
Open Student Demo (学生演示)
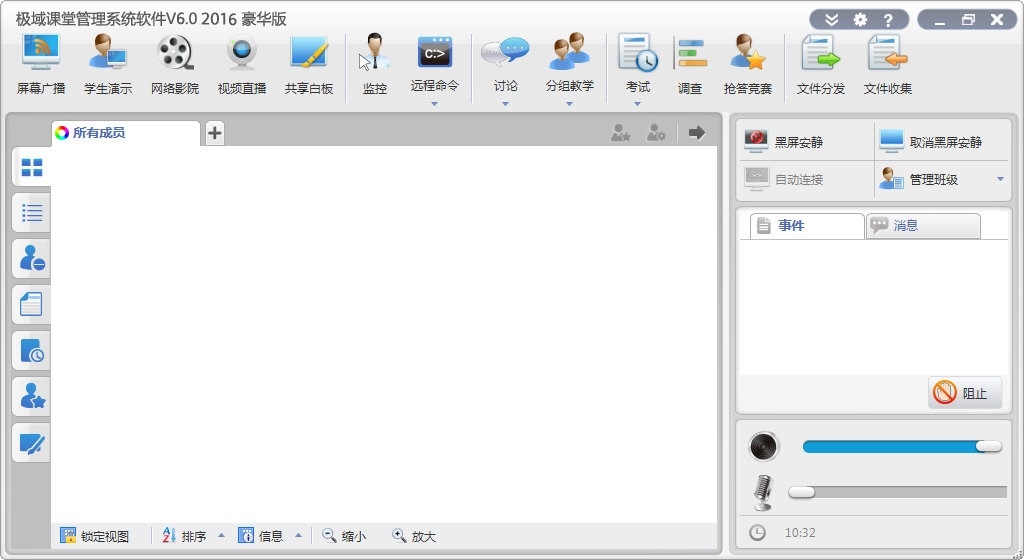[108, 65]
